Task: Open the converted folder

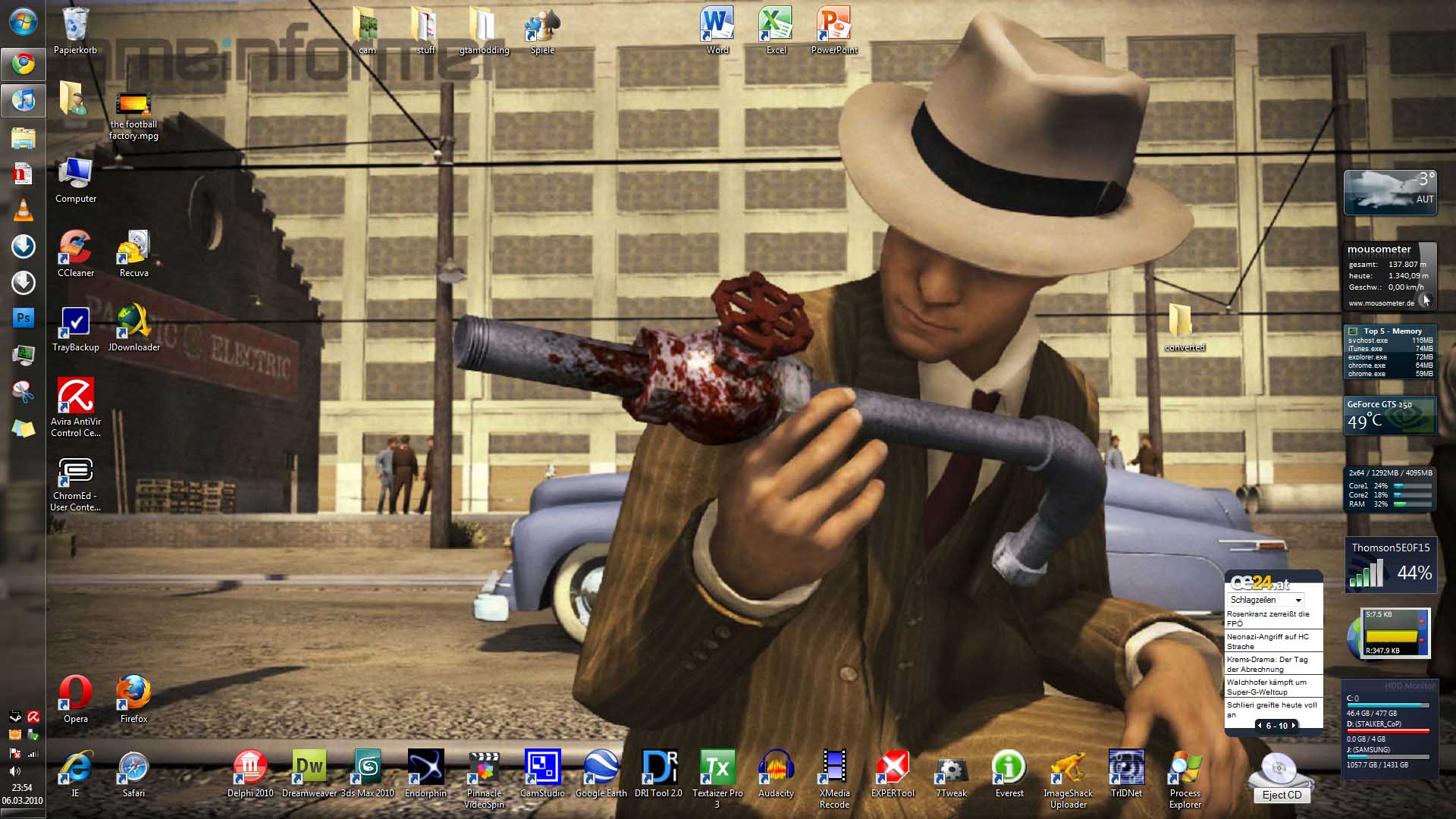Action: click(1185, 328)
